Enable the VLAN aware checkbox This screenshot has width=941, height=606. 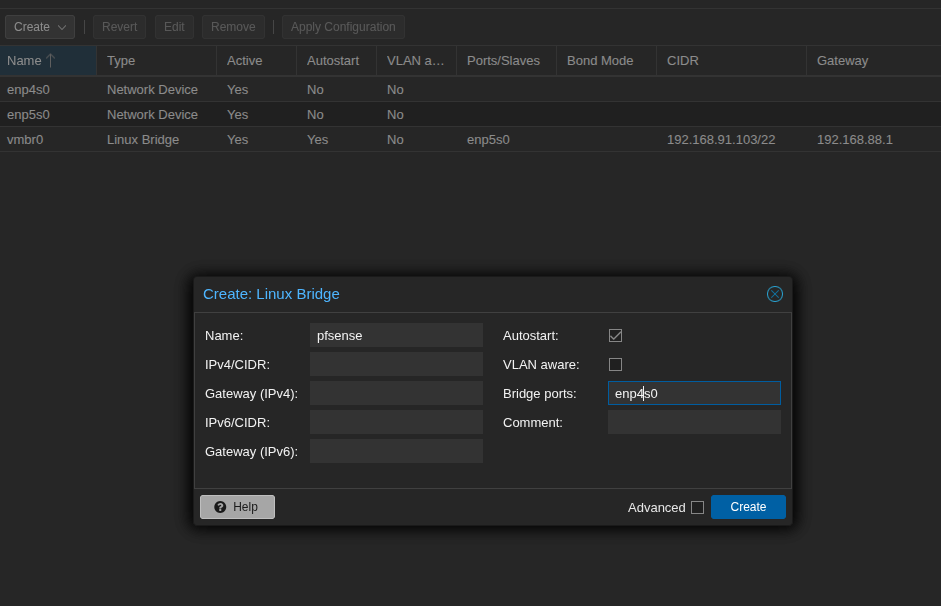(615, 365)
